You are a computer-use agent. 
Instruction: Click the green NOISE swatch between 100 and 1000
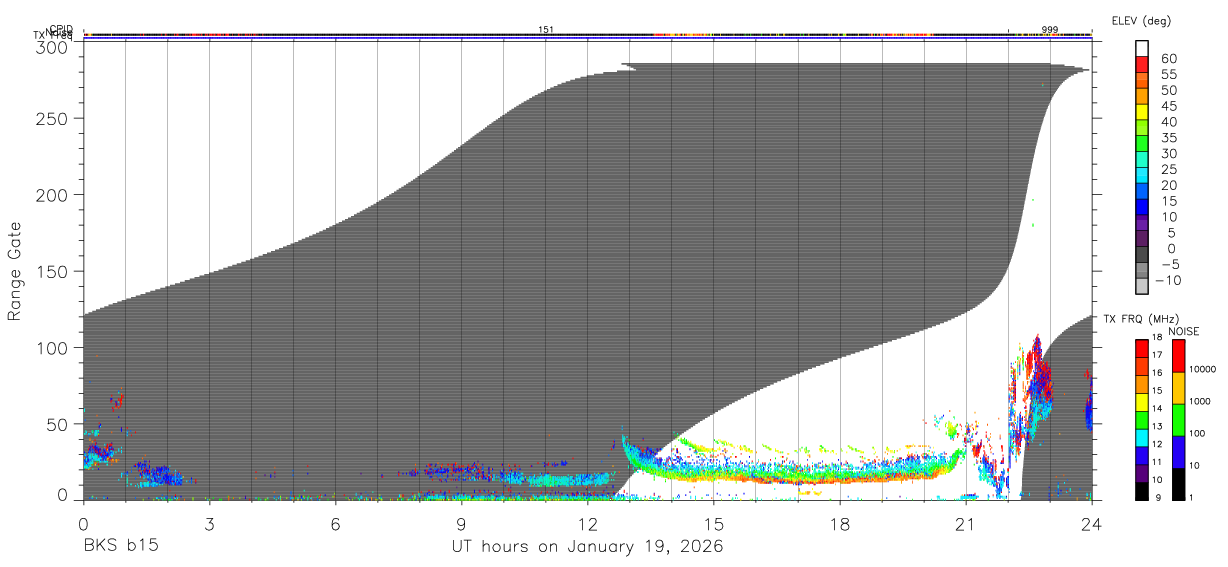(x=1178, y=420)
